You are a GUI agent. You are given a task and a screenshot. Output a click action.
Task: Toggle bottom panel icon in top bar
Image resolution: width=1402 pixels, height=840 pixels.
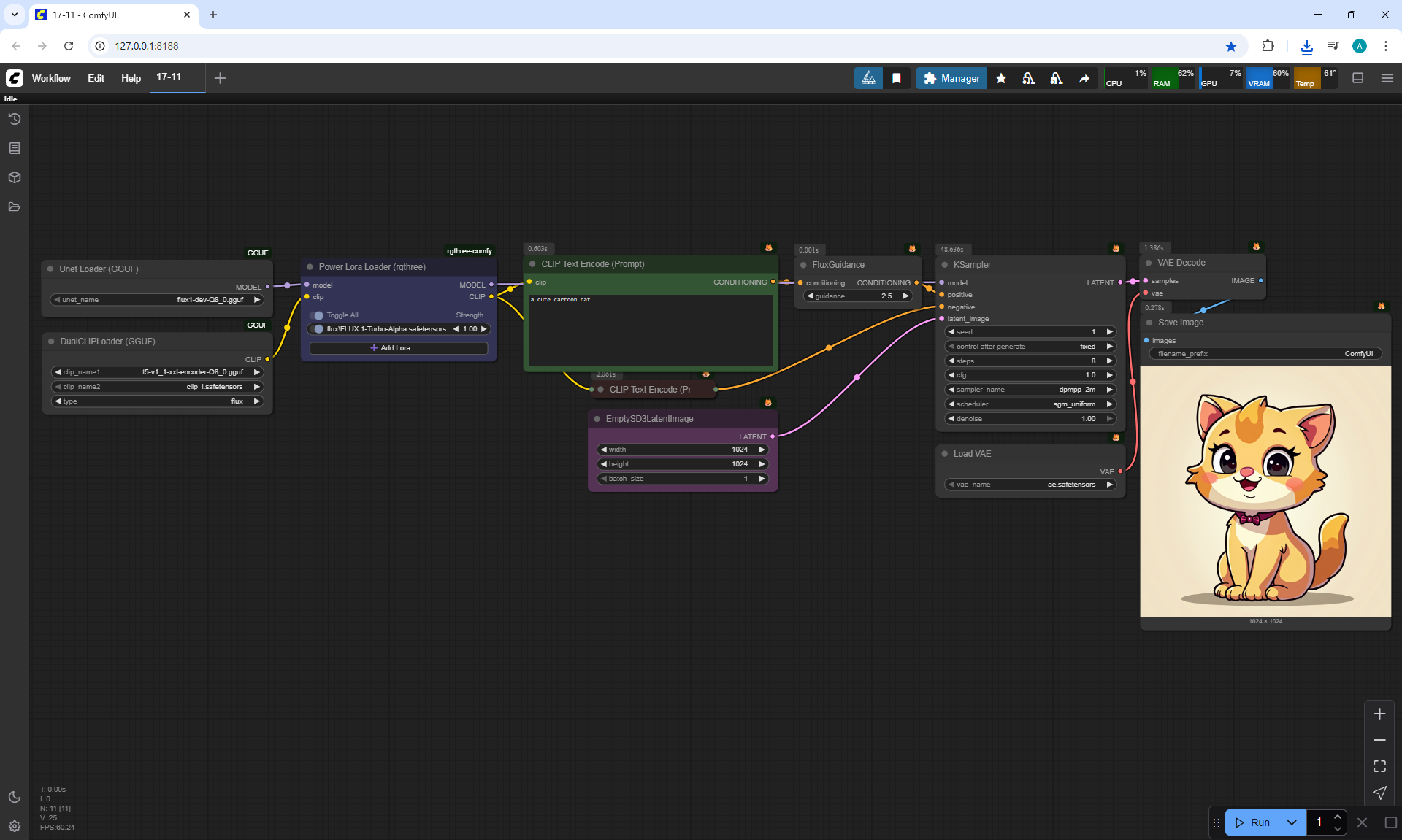coord(1357,78)
